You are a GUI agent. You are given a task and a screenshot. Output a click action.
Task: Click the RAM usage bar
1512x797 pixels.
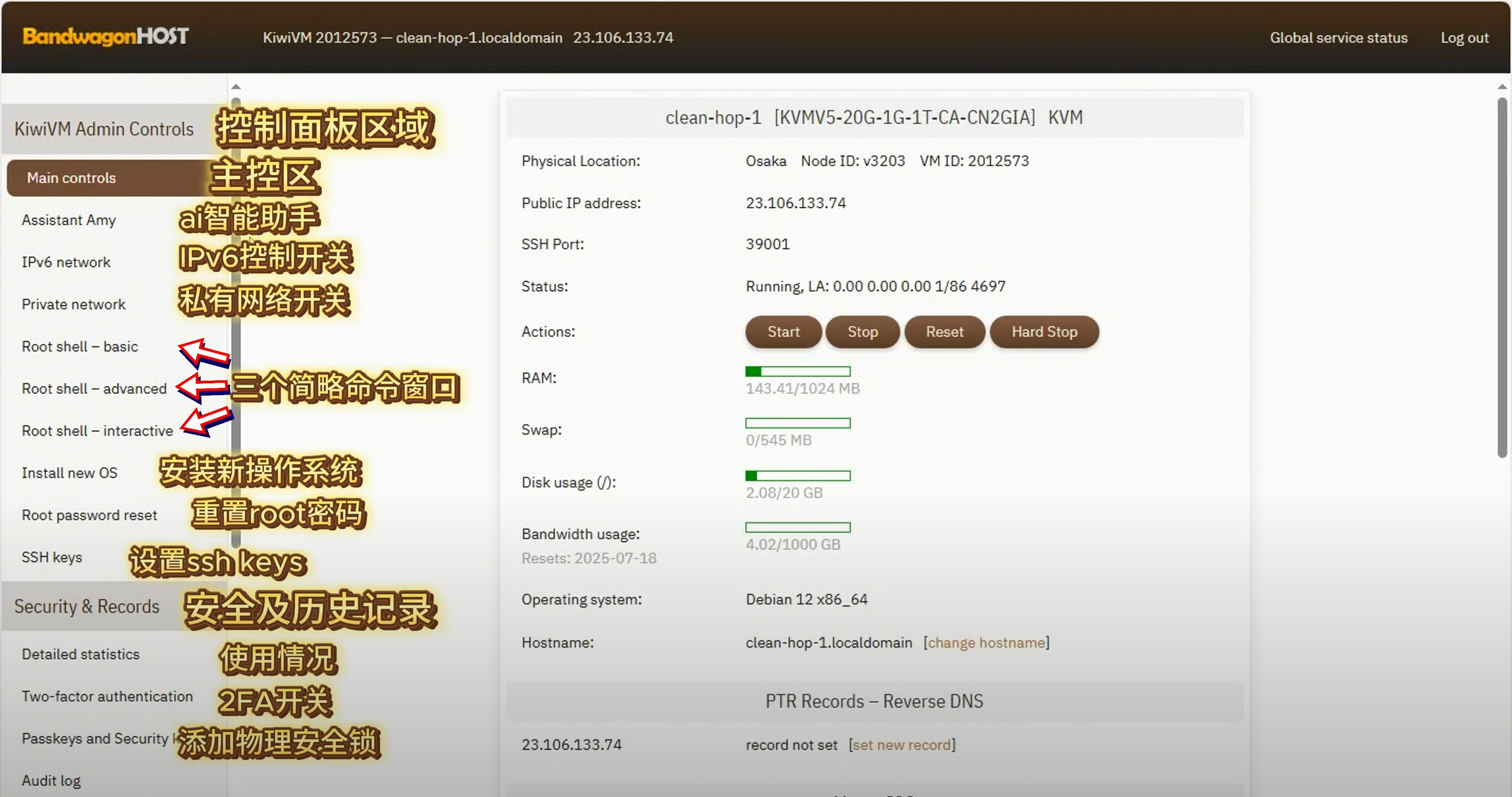click(797, 371)
